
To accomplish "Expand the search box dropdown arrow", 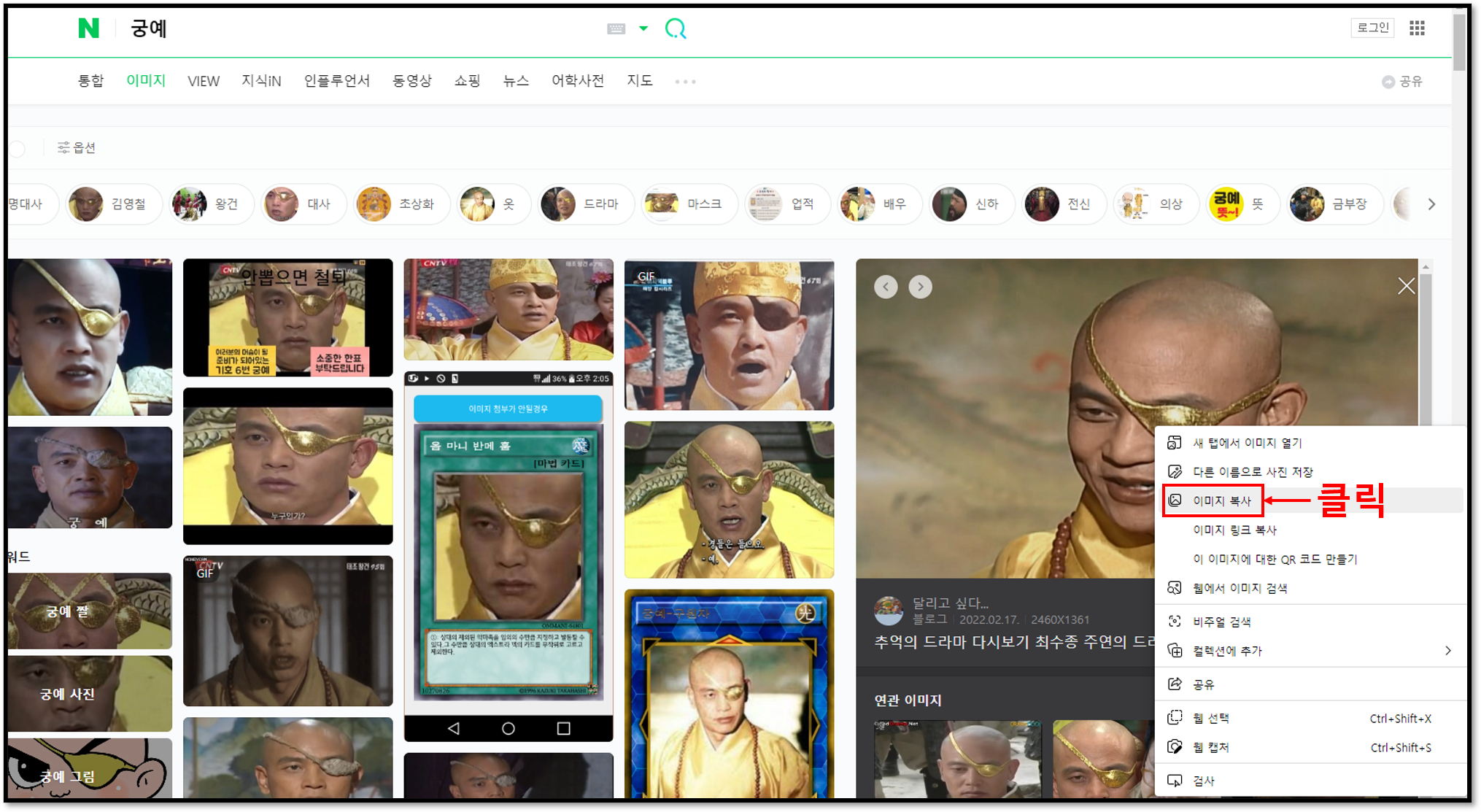I will (x=643, y=28).
